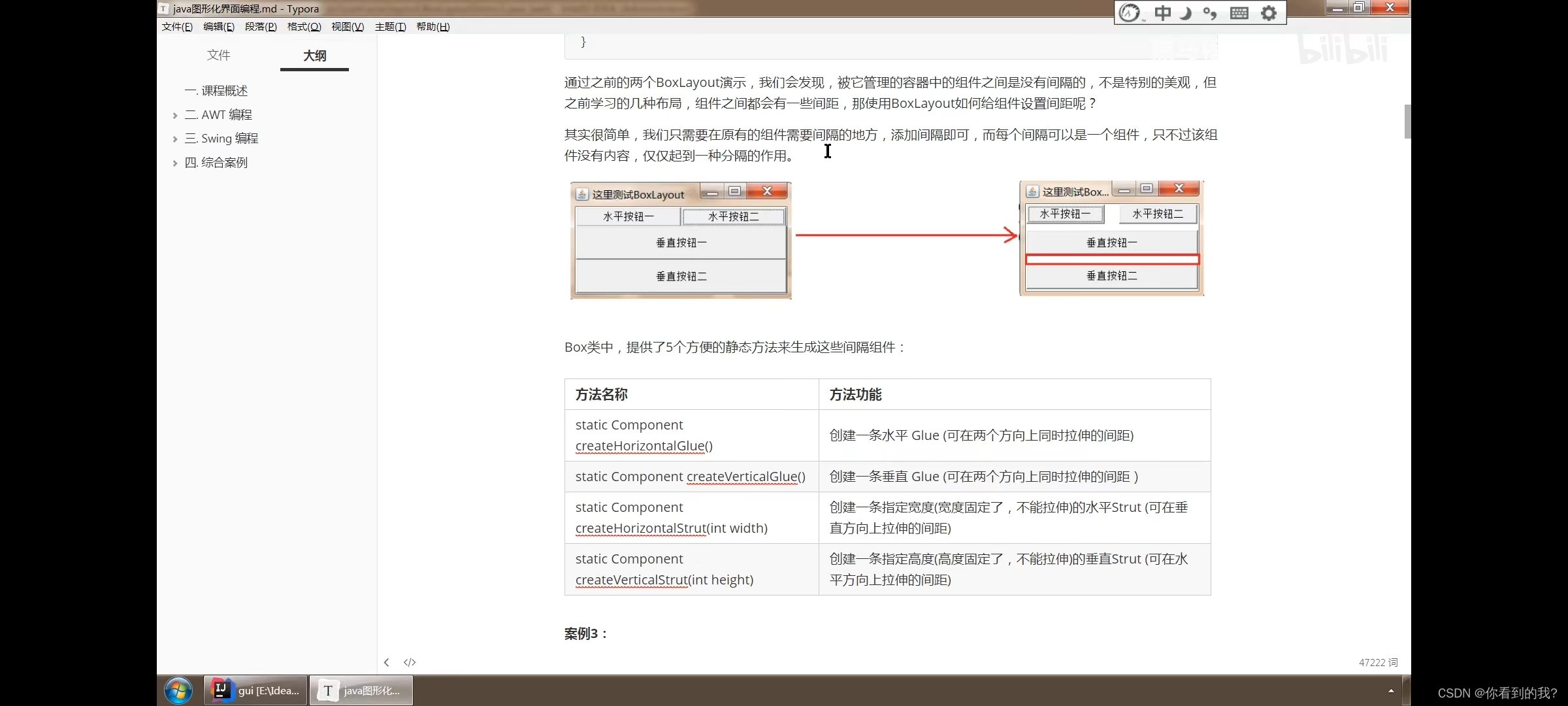The image size is (1568, 706).
Task: Open the Windows Start button
Action: point(178,690)
